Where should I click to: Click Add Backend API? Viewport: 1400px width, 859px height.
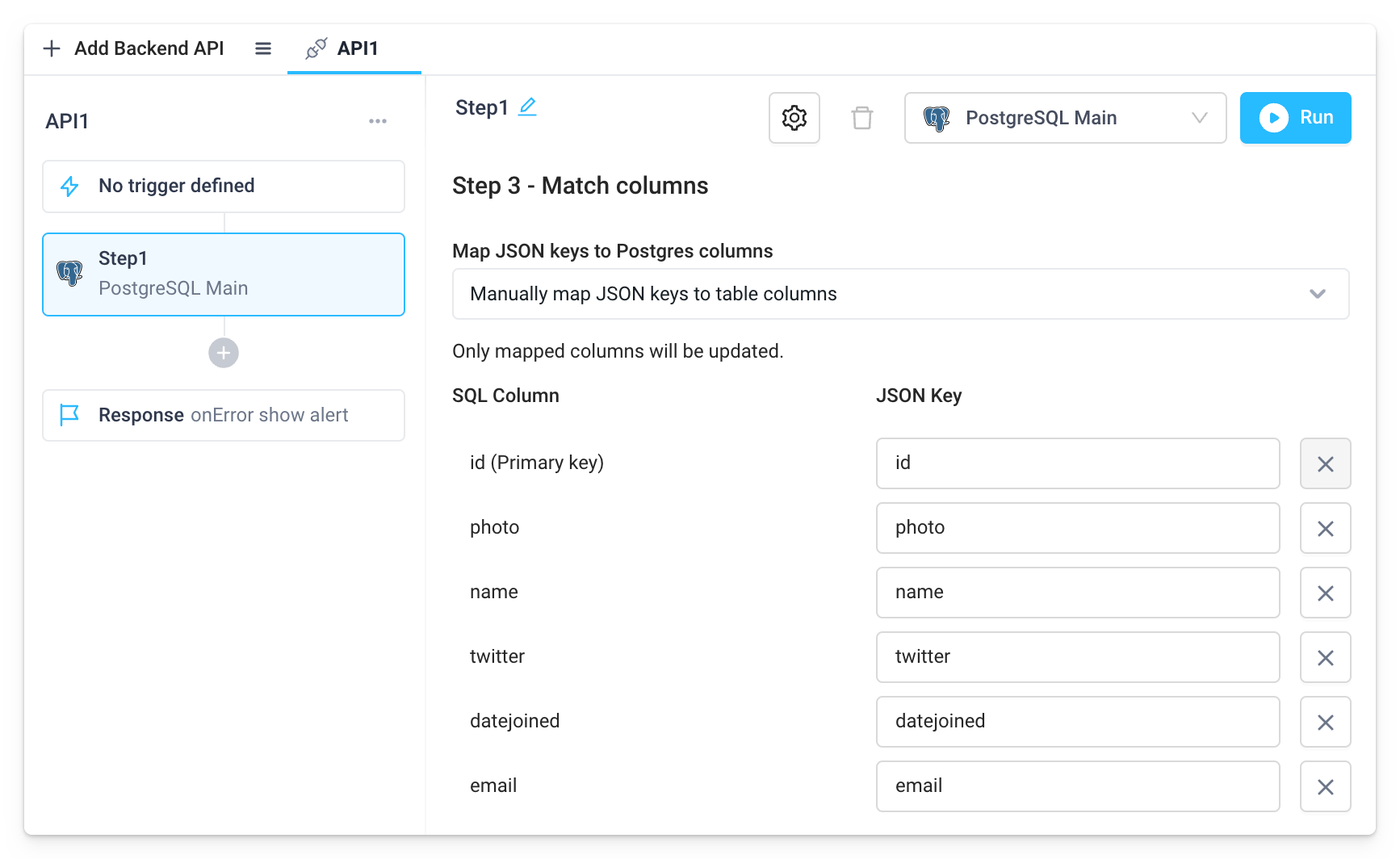[x=134, y=48]
